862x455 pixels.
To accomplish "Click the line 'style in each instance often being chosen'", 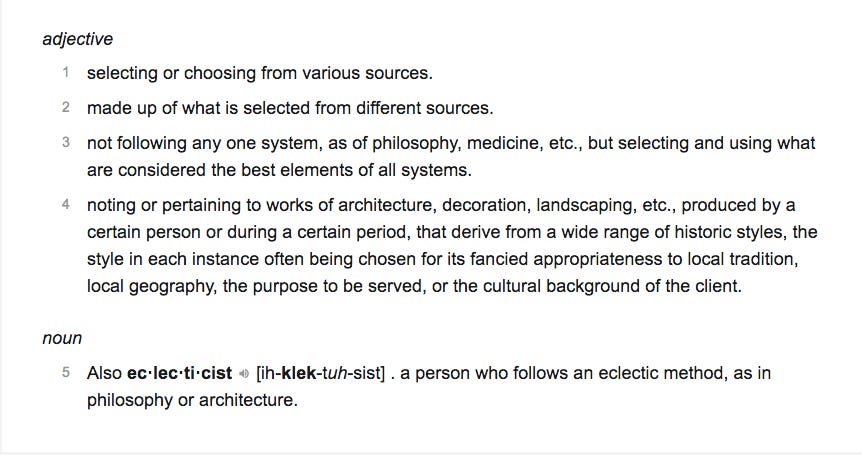I will [x=443, y=259].
